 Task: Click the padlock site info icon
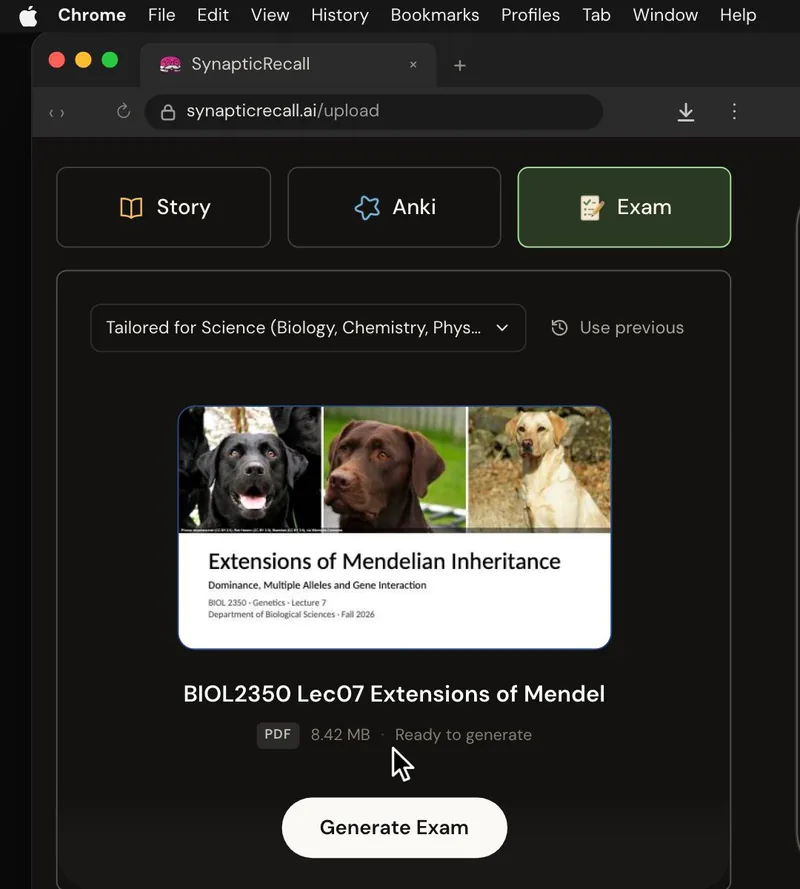tap(168, 112)
